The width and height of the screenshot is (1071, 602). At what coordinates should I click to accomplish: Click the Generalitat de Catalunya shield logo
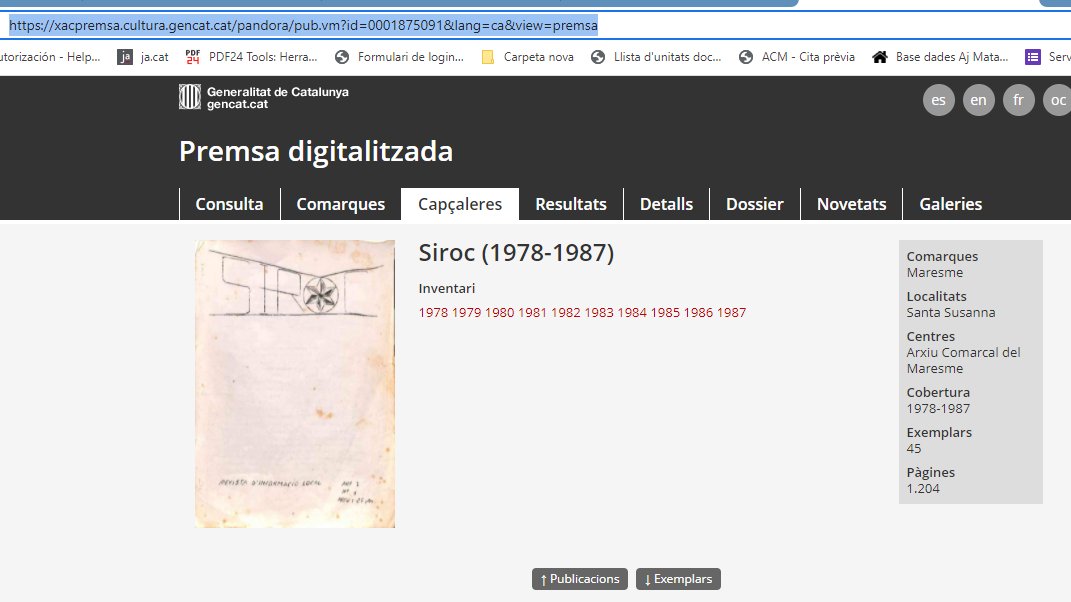click(x=189, y=97)
